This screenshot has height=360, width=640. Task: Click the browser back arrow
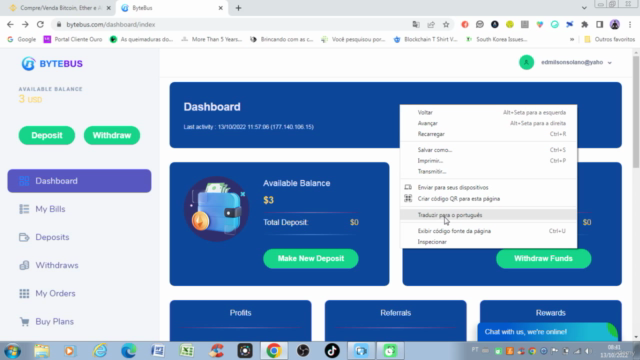coord(10,24)
